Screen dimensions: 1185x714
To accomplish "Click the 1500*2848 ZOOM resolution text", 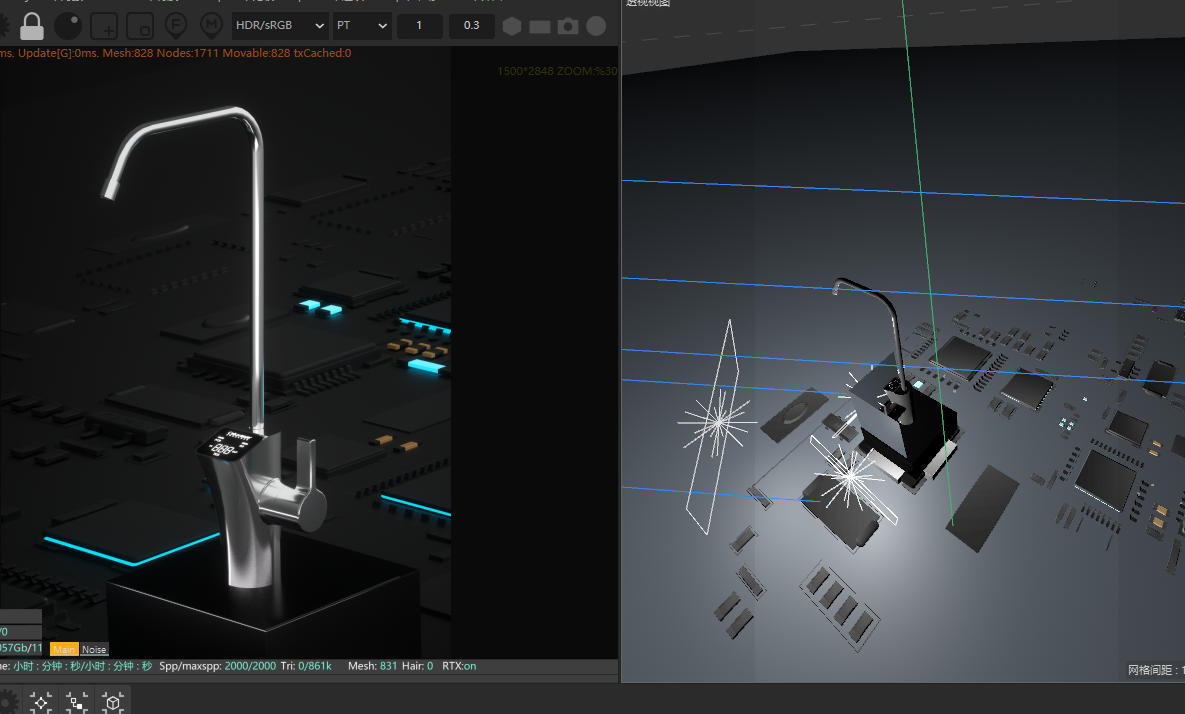I will 557,71.
